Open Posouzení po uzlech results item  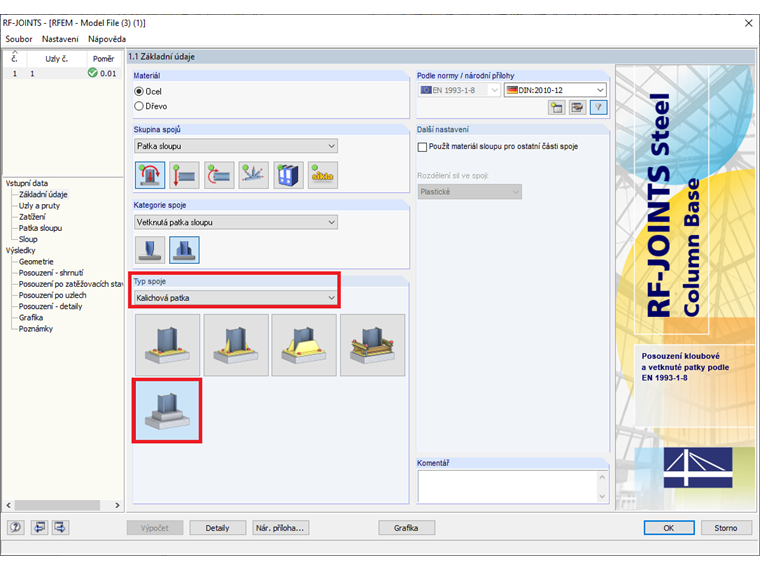pos(52,295)
